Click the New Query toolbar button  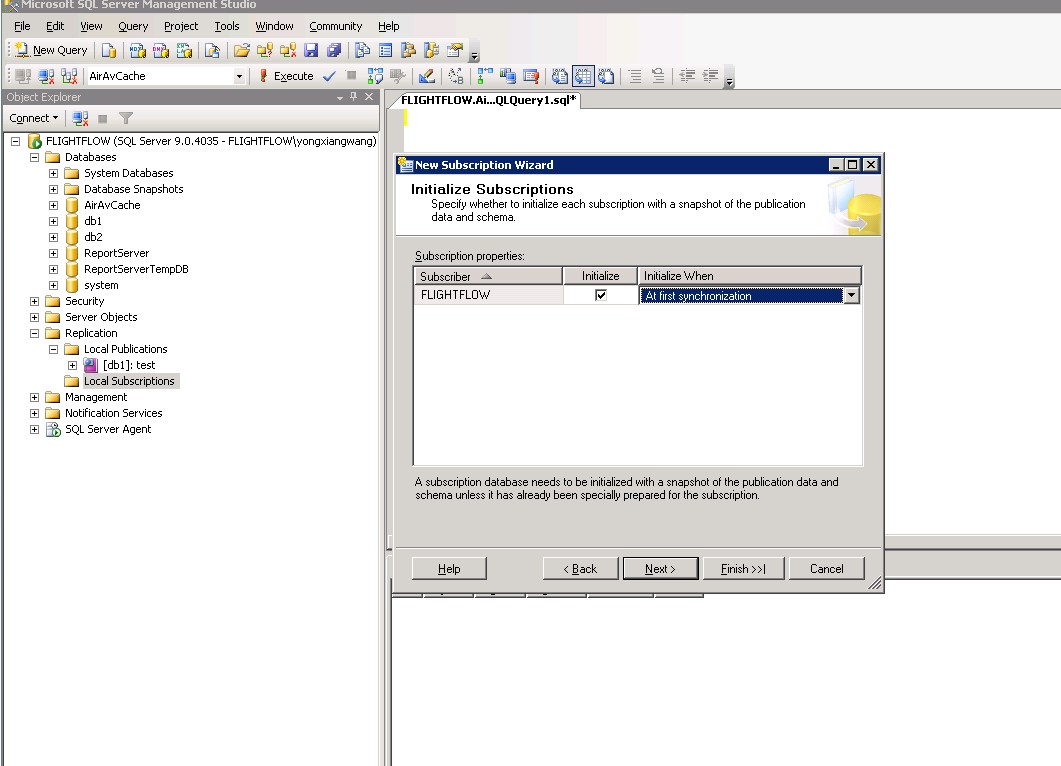[51, 50]
